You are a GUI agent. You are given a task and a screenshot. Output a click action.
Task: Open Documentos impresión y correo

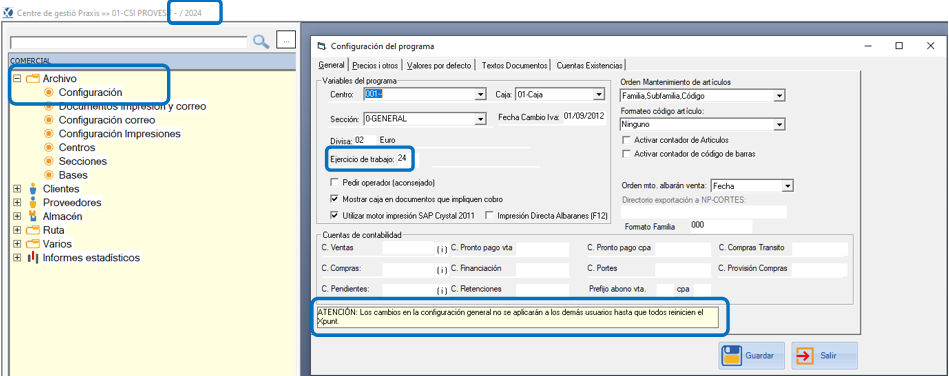click(132, 107)
